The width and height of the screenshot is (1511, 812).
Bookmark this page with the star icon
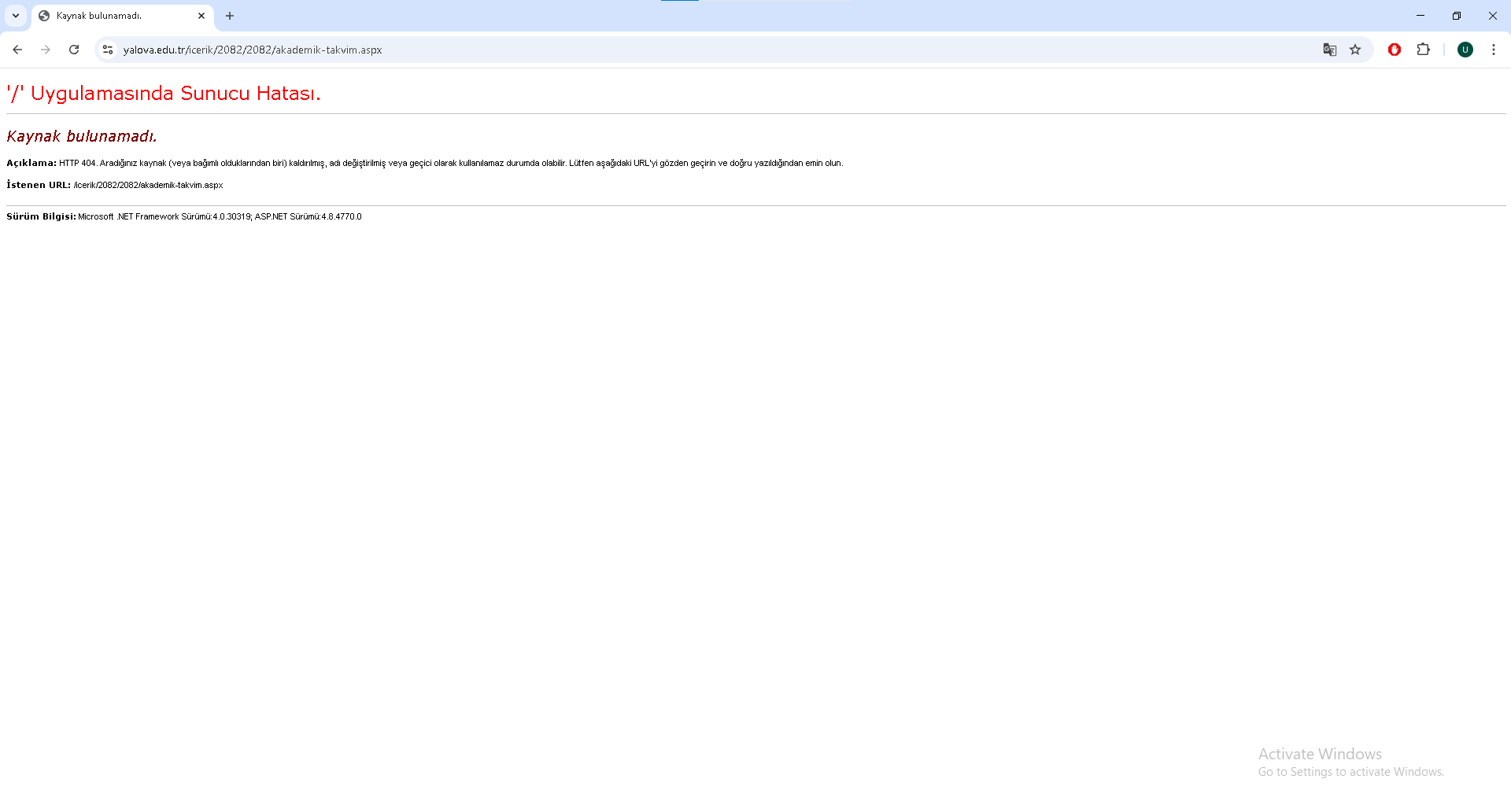[x=1355, y=50]
